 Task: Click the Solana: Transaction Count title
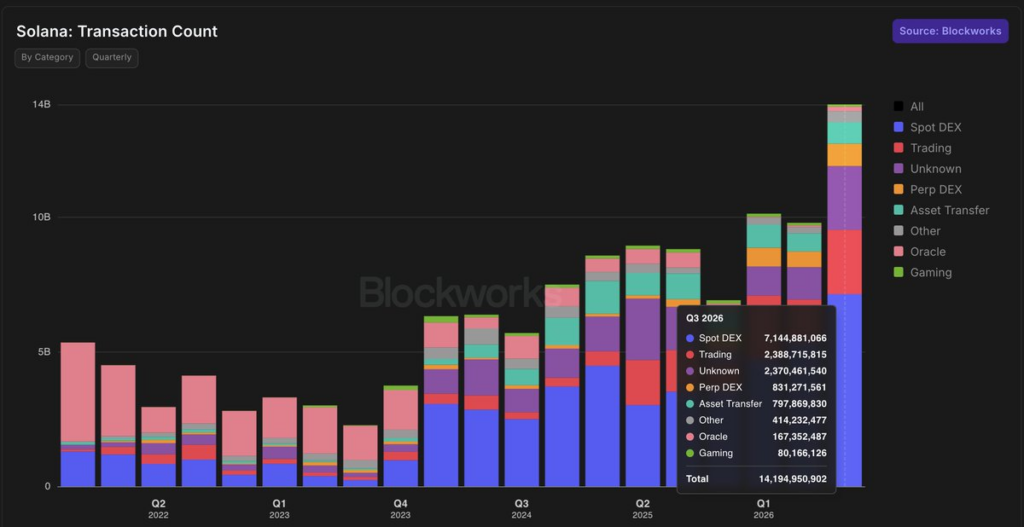click(117, 31)
